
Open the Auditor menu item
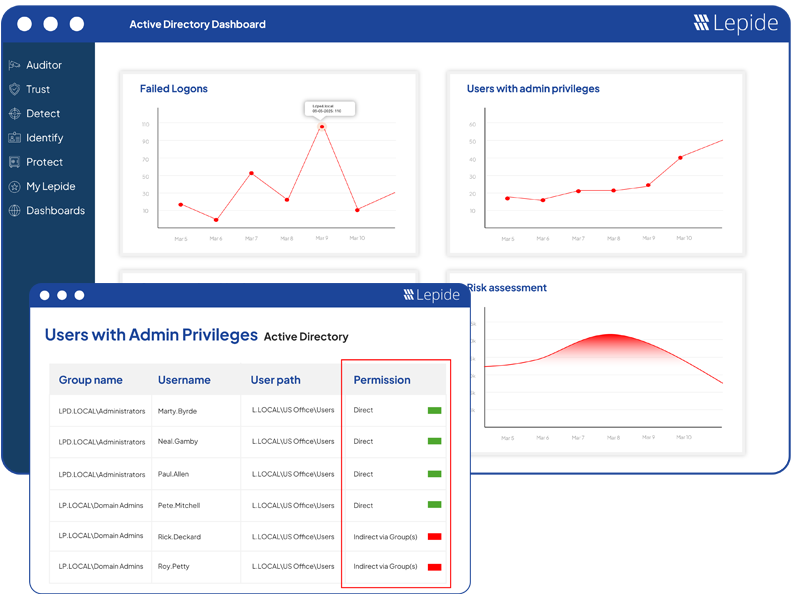pos(44,65)
